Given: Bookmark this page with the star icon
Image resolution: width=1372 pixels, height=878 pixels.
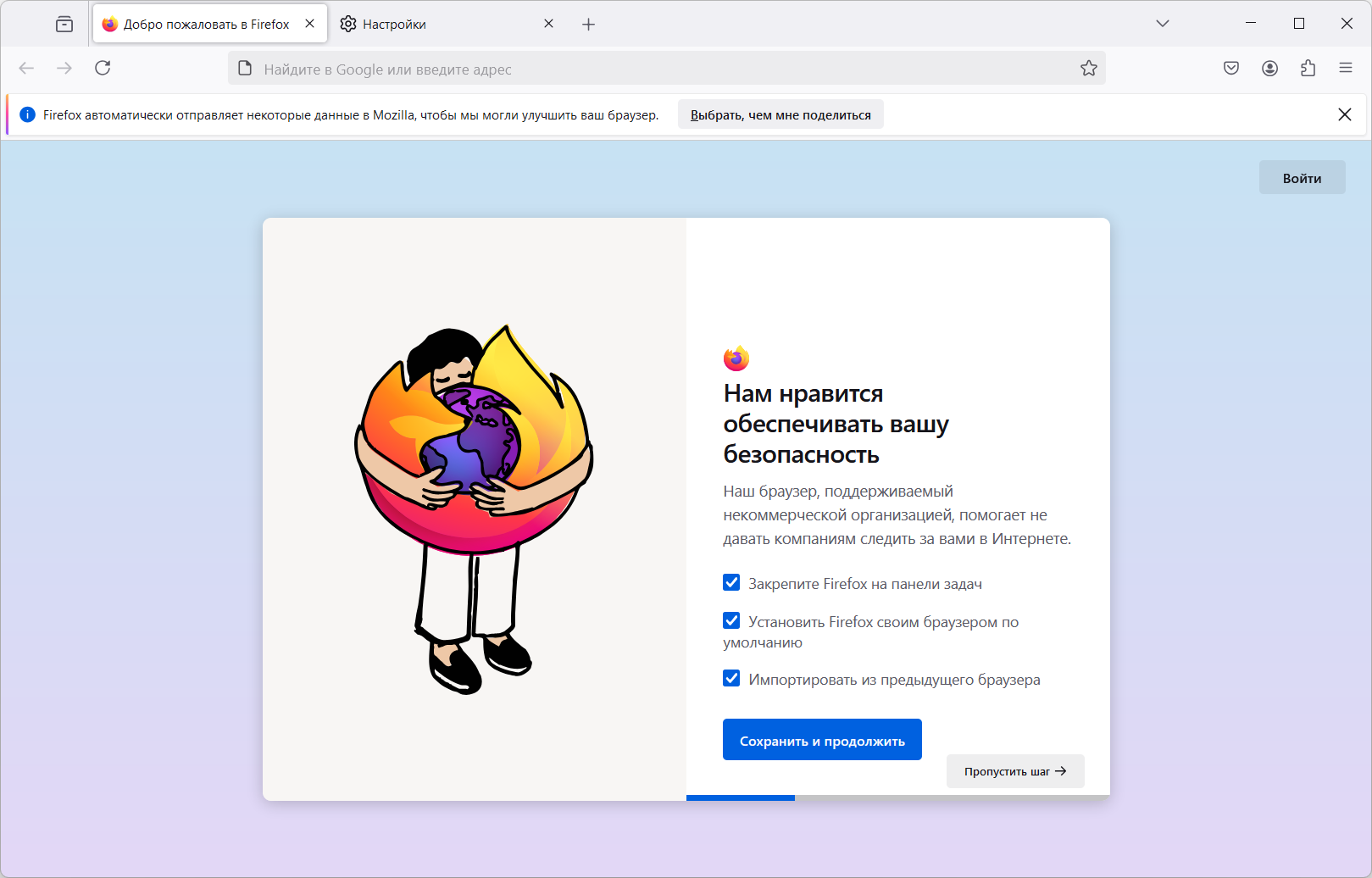Looking at the screenshot, I should [1089, 69].
